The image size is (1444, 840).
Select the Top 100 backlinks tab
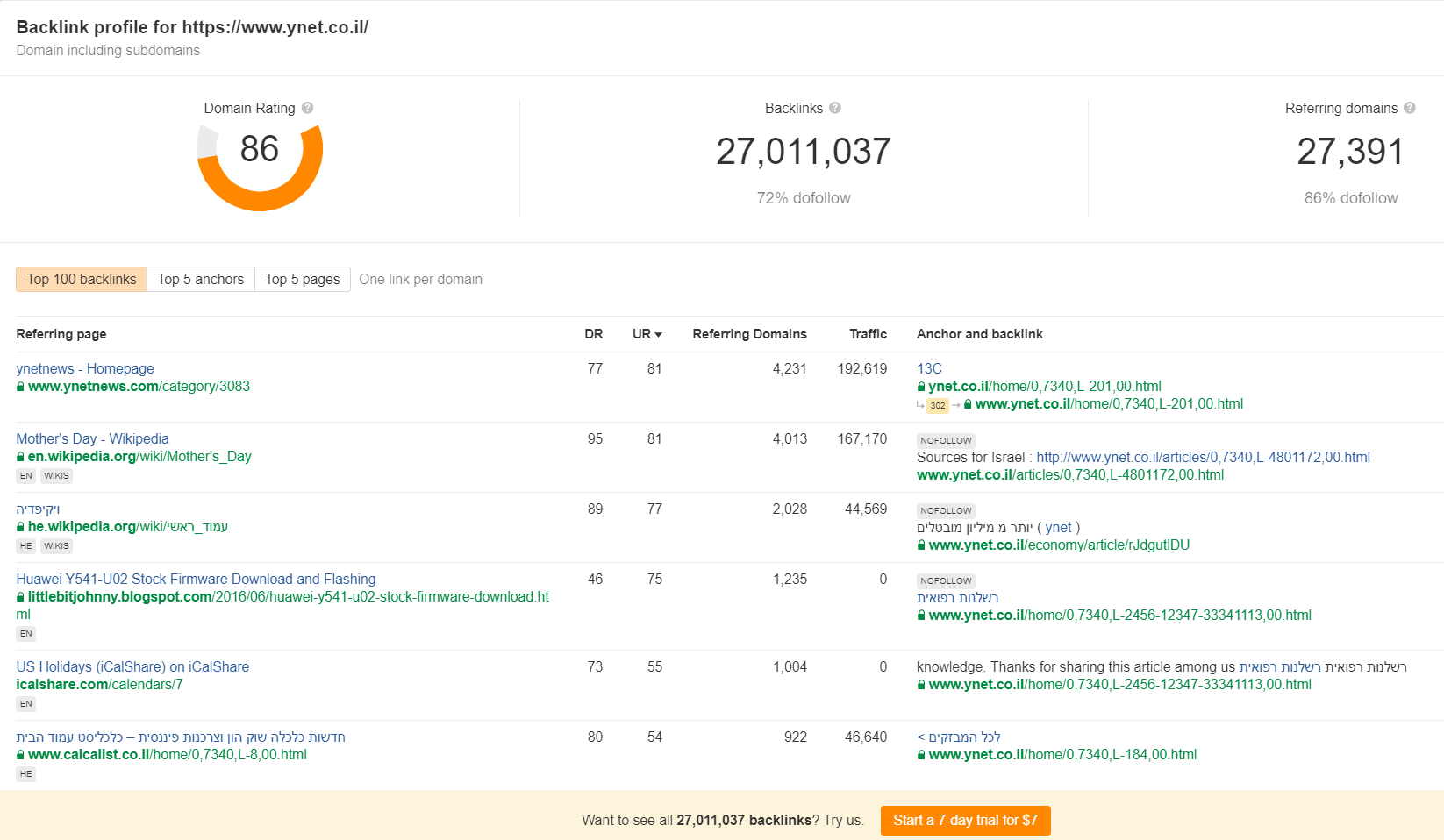pos(82,280)
